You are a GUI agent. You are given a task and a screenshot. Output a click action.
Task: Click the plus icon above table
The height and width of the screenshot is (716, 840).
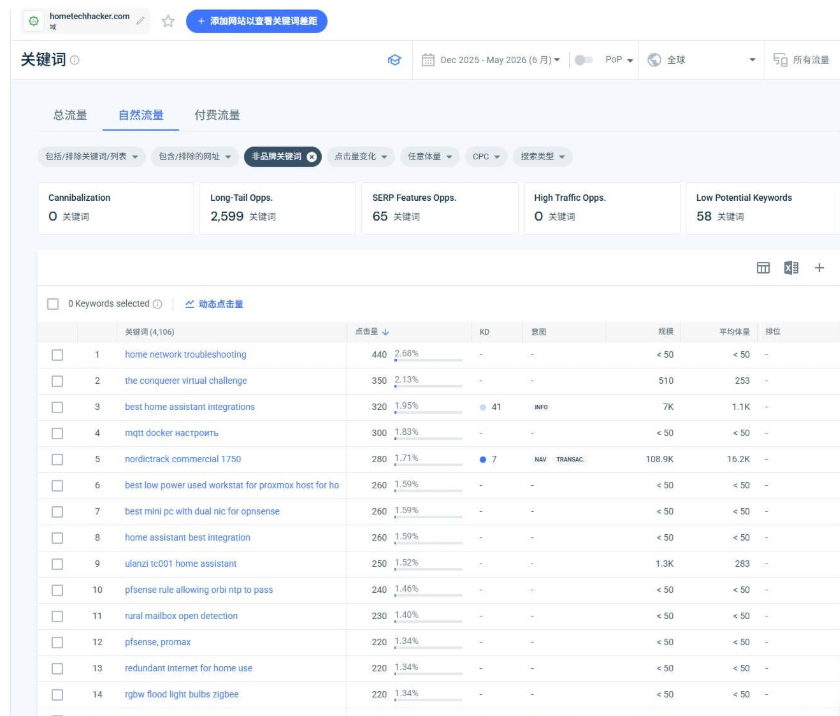pyautogui.click(x=819, y=268)
